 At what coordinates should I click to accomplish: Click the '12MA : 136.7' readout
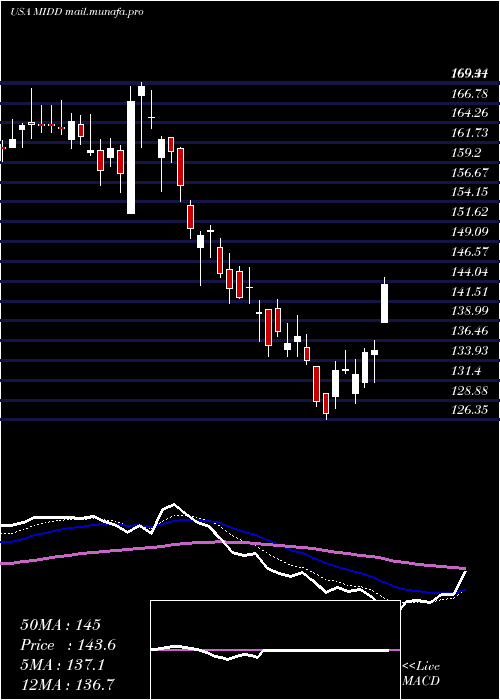tap(67, 684)
